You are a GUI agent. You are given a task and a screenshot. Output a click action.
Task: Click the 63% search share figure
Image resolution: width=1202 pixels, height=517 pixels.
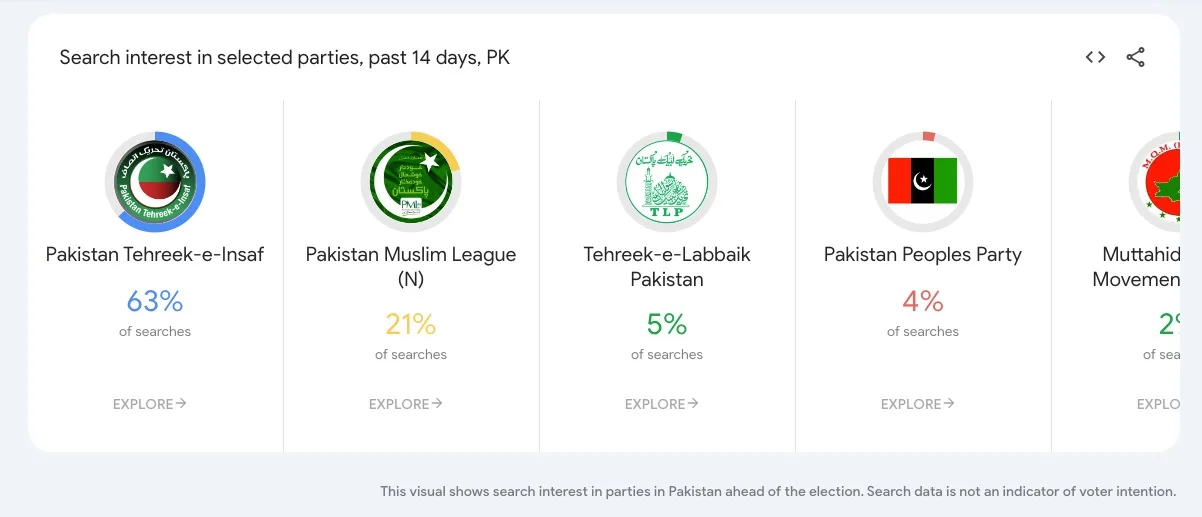click(x=155, y=301)
